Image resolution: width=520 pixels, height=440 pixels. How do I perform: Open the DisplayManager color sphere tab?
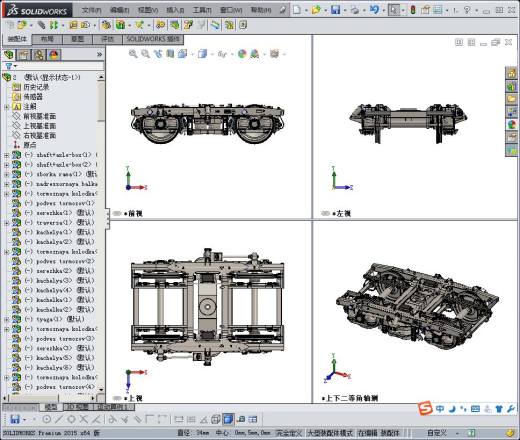[x=54, y=55]
